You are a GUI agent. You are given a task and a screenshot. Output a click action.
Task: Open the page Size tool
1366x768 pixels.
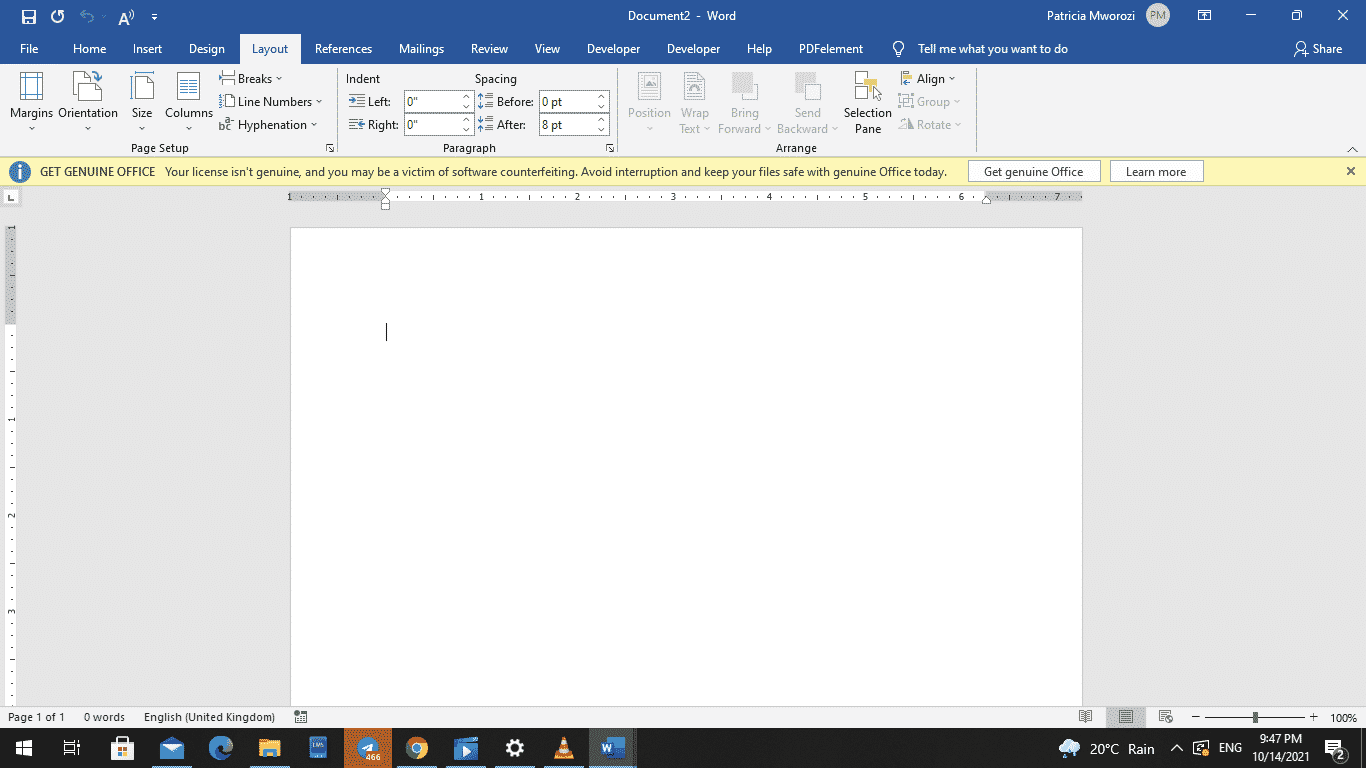(x=142, y=101)
